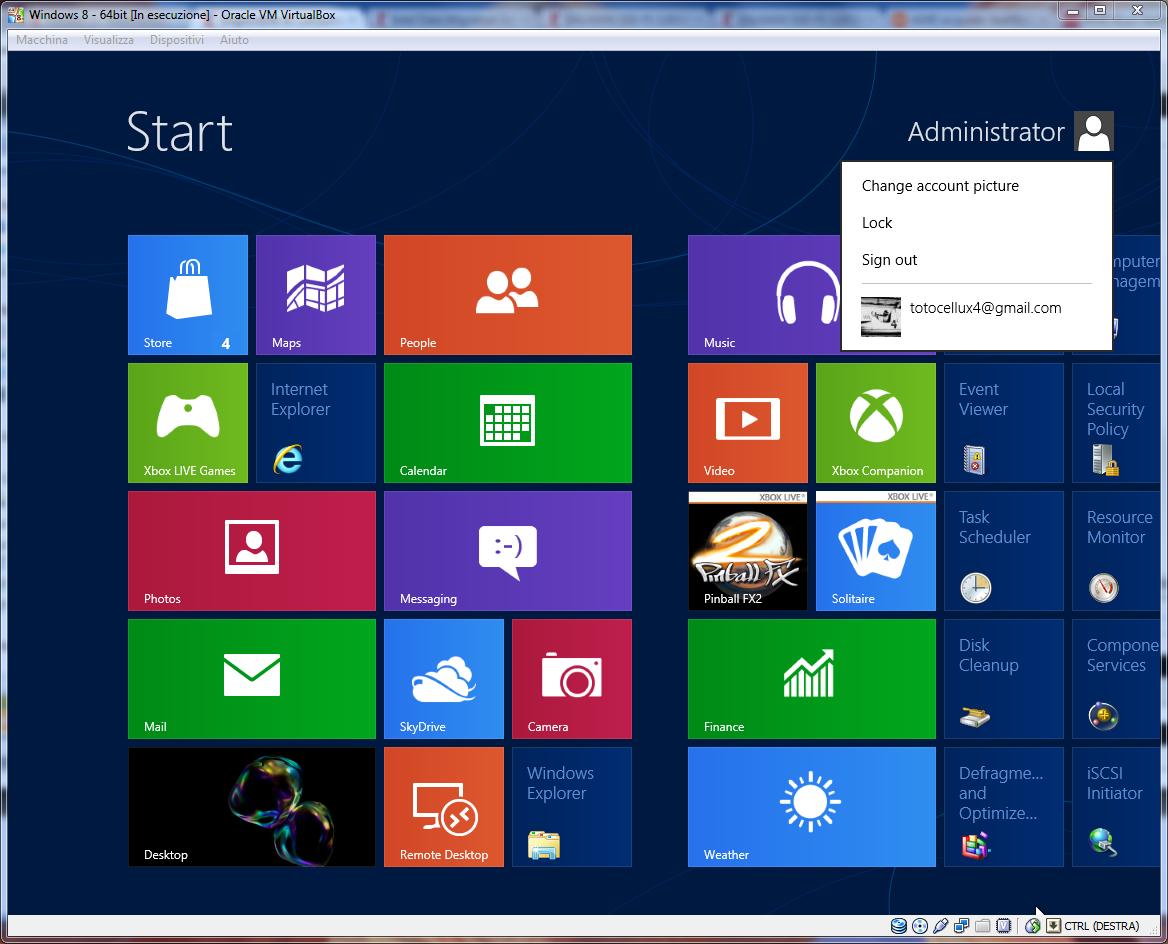This screenshot has width=1168, height=944.
Task: Select Lock from the account menu
Action: click(x=877, y=223)
